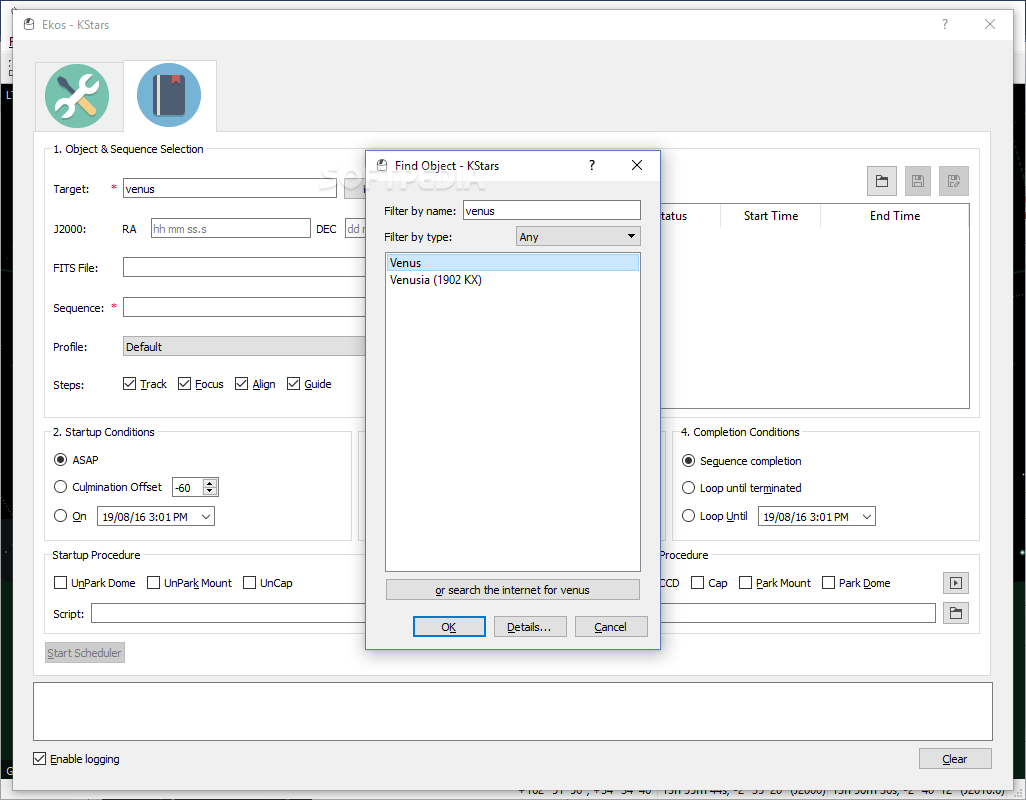Browse for shutdown script folder icon
Viewport: 1026px width, 800px height.
956,613
